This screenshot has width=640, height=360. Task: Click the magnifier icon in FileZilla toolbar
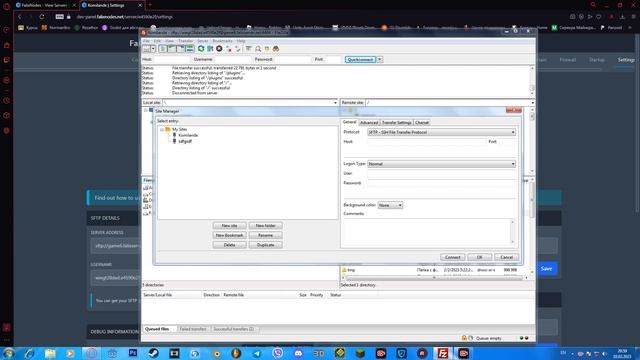[x=258, y=49]
